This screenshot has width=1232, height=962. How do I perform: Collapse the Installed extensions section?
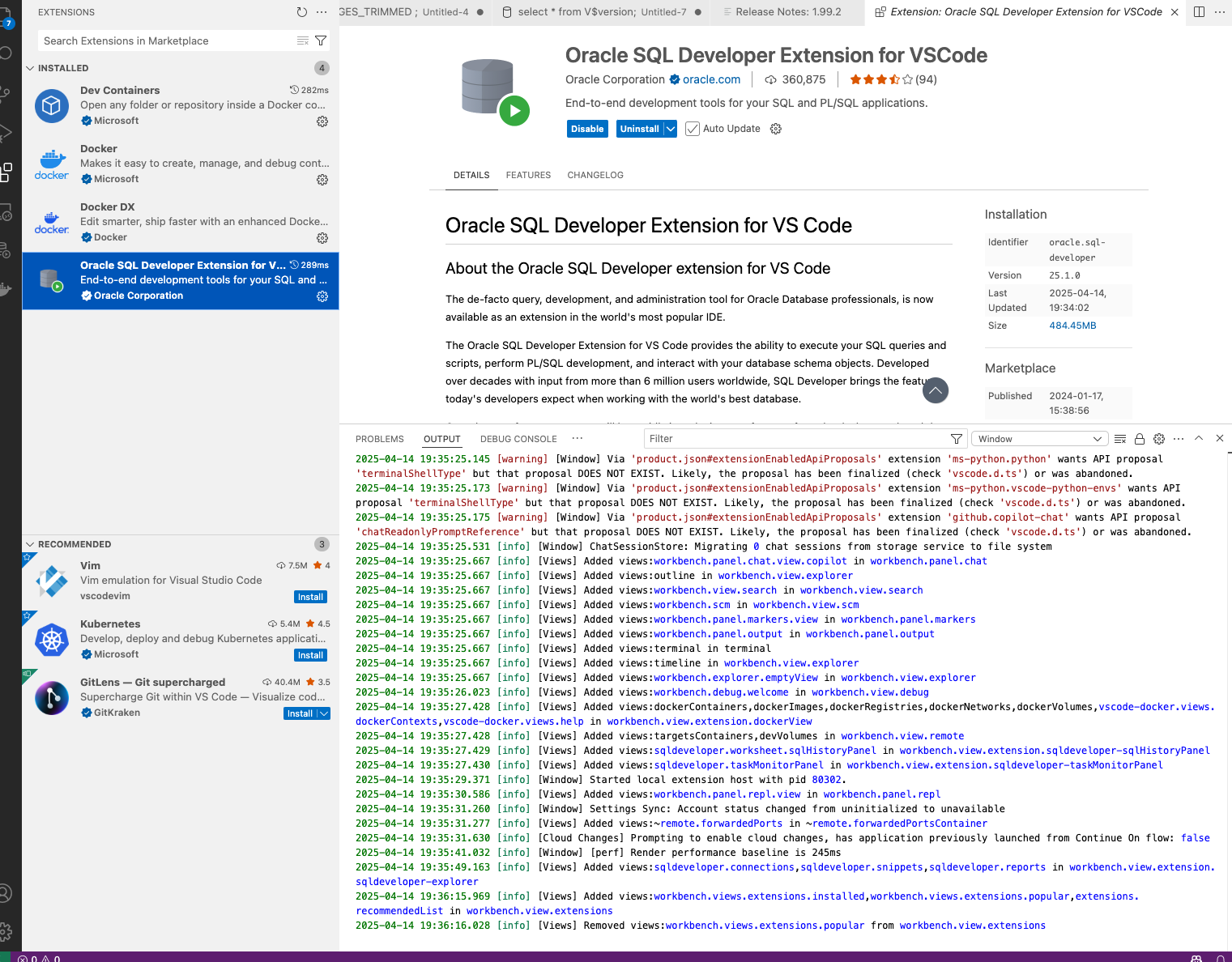pos(30,68)
